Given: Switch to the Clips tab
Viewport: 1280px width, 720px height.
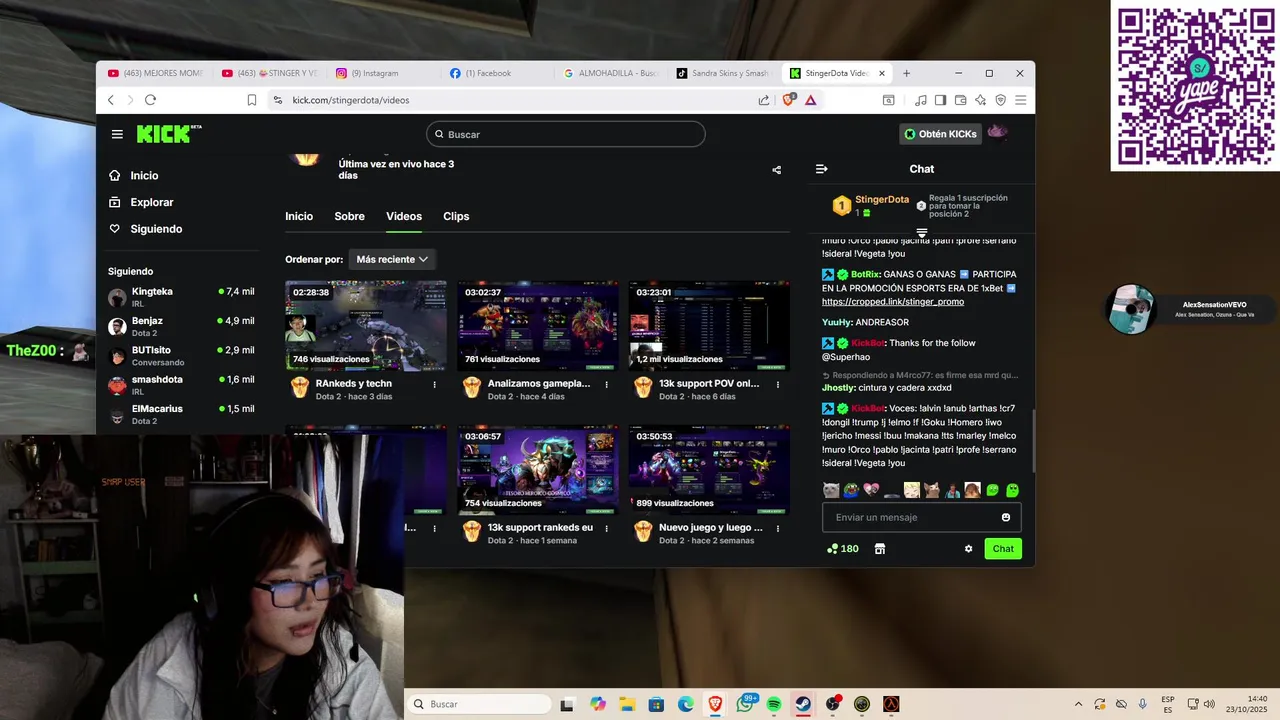Looking at the screenshot, I should pos(456,216).
